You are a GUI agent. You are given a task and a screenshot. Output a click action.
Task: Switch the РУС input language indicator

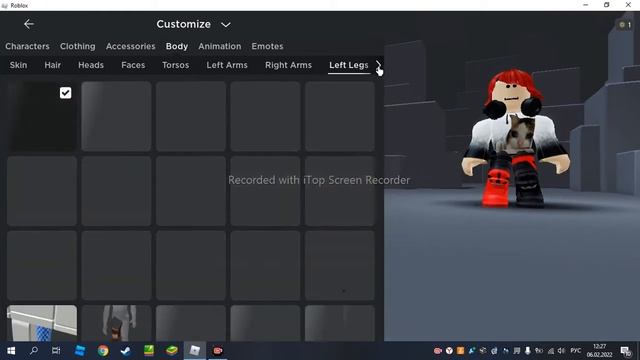(x=576, y=351)
